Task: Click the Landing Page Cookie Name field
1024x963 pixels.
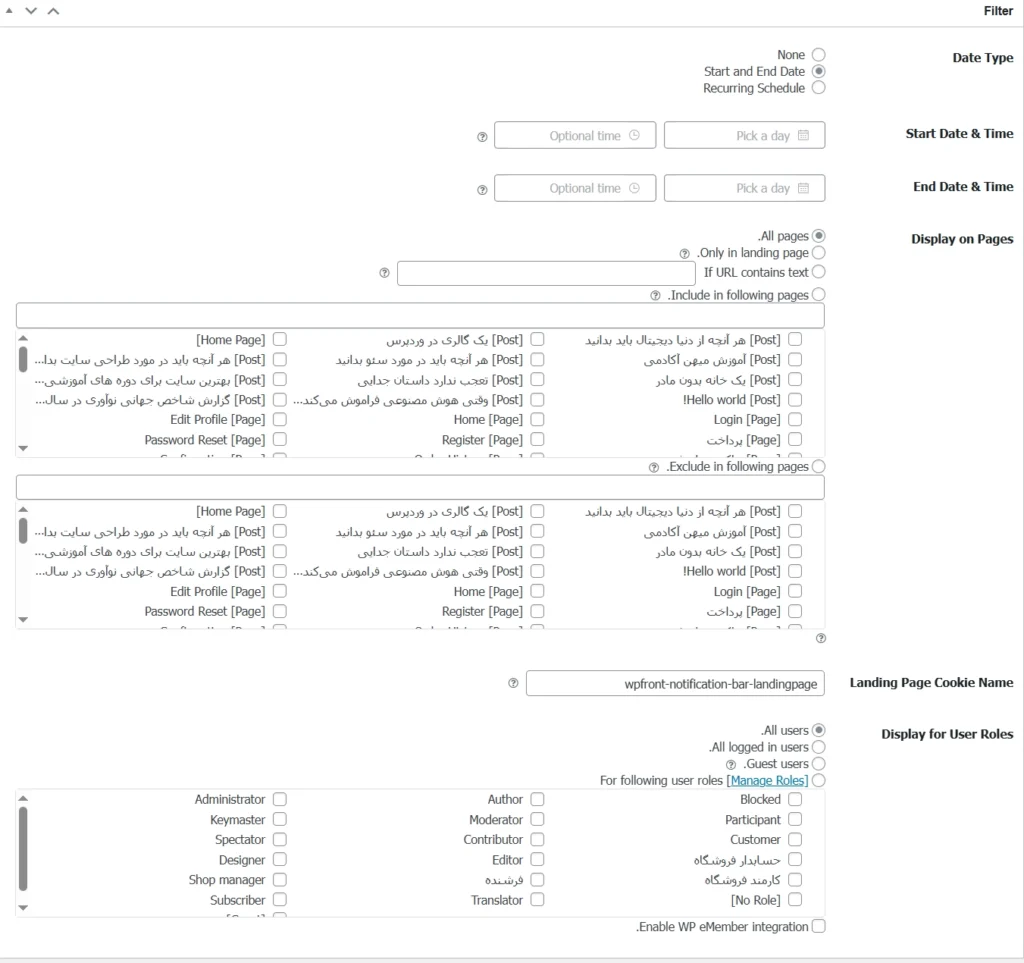Action: tap(675, 683)
